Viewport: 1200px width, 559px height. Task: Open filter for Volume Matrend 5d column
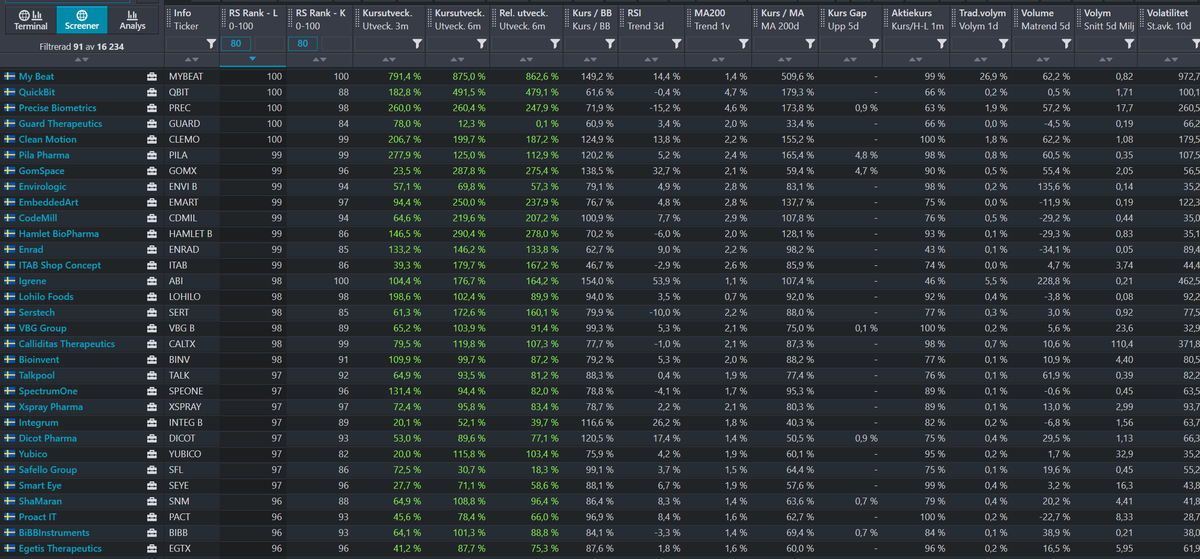coord(1065,44)
